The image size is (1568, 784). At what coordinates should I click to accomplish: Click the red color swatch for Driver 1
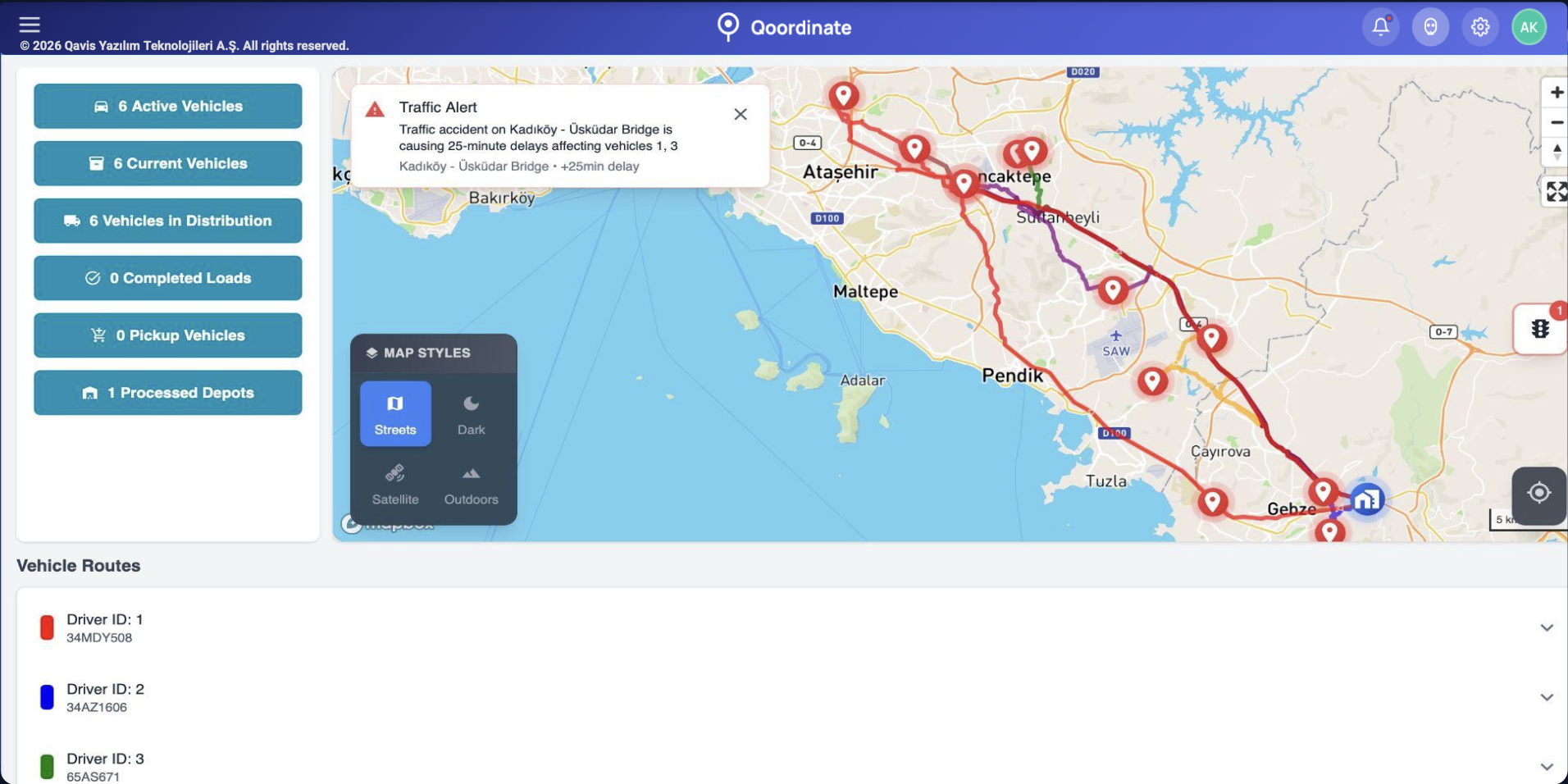click(47, 627)
